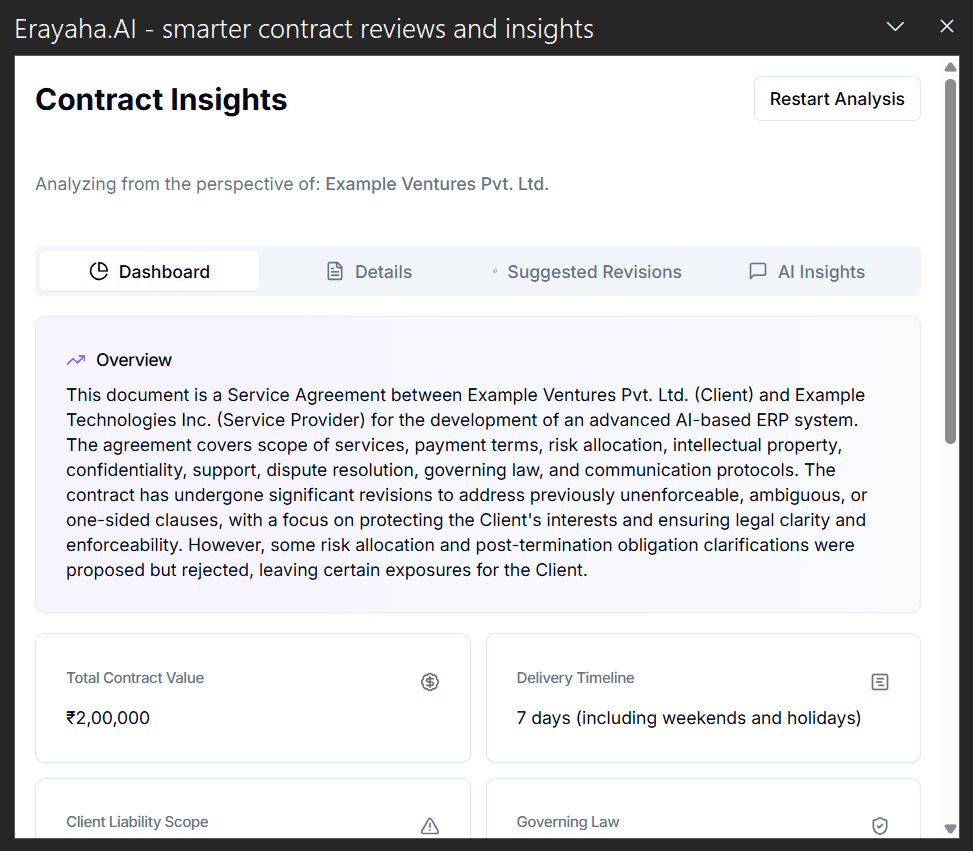The width and height of the screenshot is (973, 851).
Task: Click the scrollbar up arrow
Action: point(950,67)
